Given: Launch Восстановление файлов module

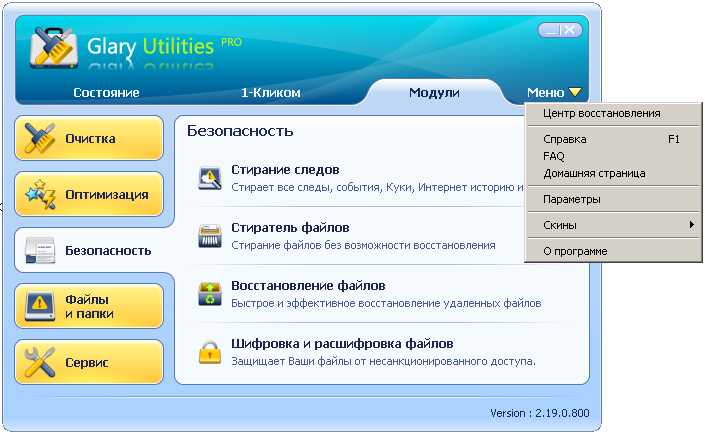Looking at the screenshot, I should pyautogui.click(x=308, y=286).
